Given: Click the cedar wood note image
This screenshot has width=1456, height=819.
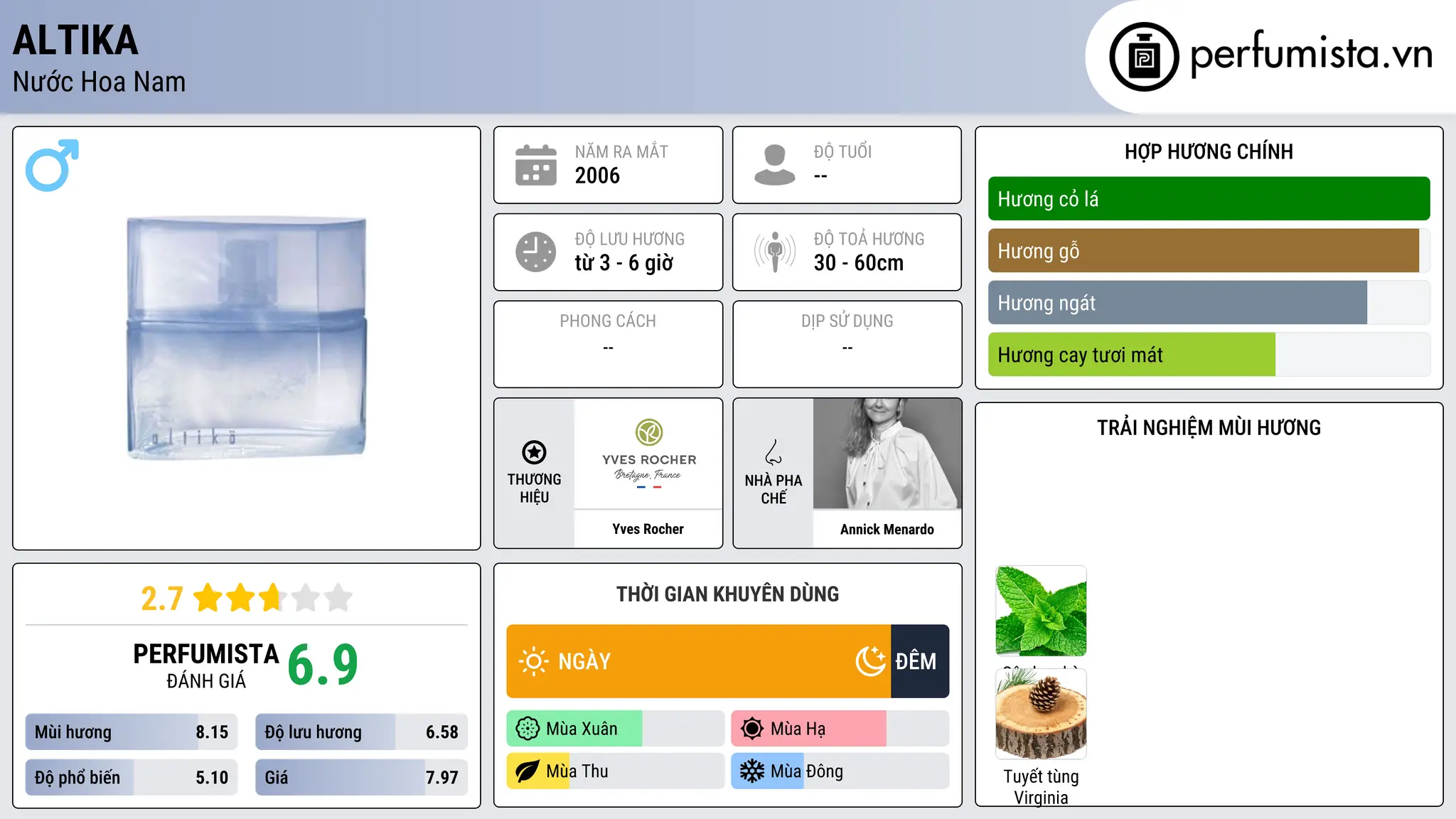Looking at the screenshot, I should (1041, 714).
